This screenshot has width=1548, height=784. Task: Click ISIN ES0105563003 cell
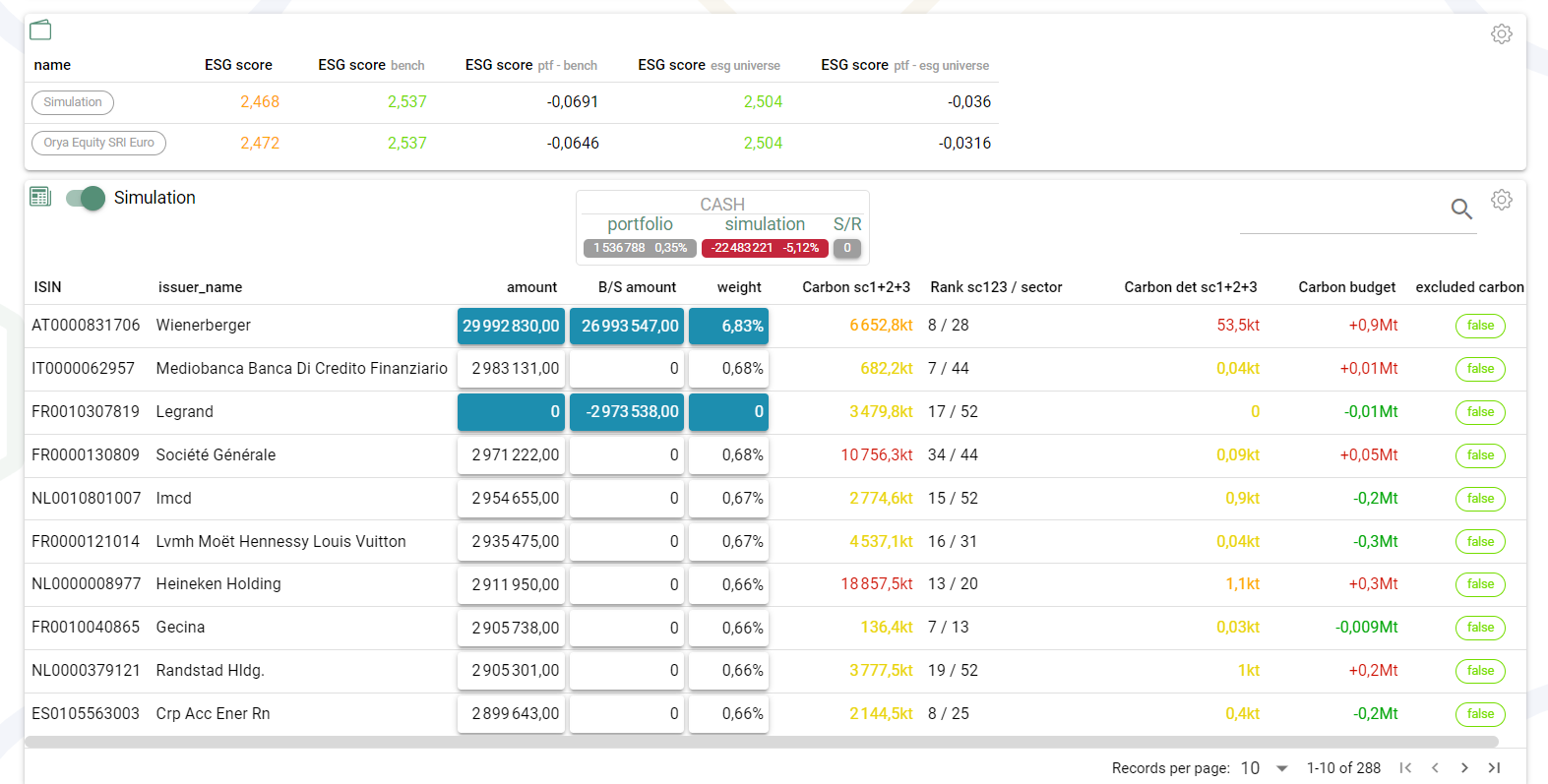[x=86, y=714]
